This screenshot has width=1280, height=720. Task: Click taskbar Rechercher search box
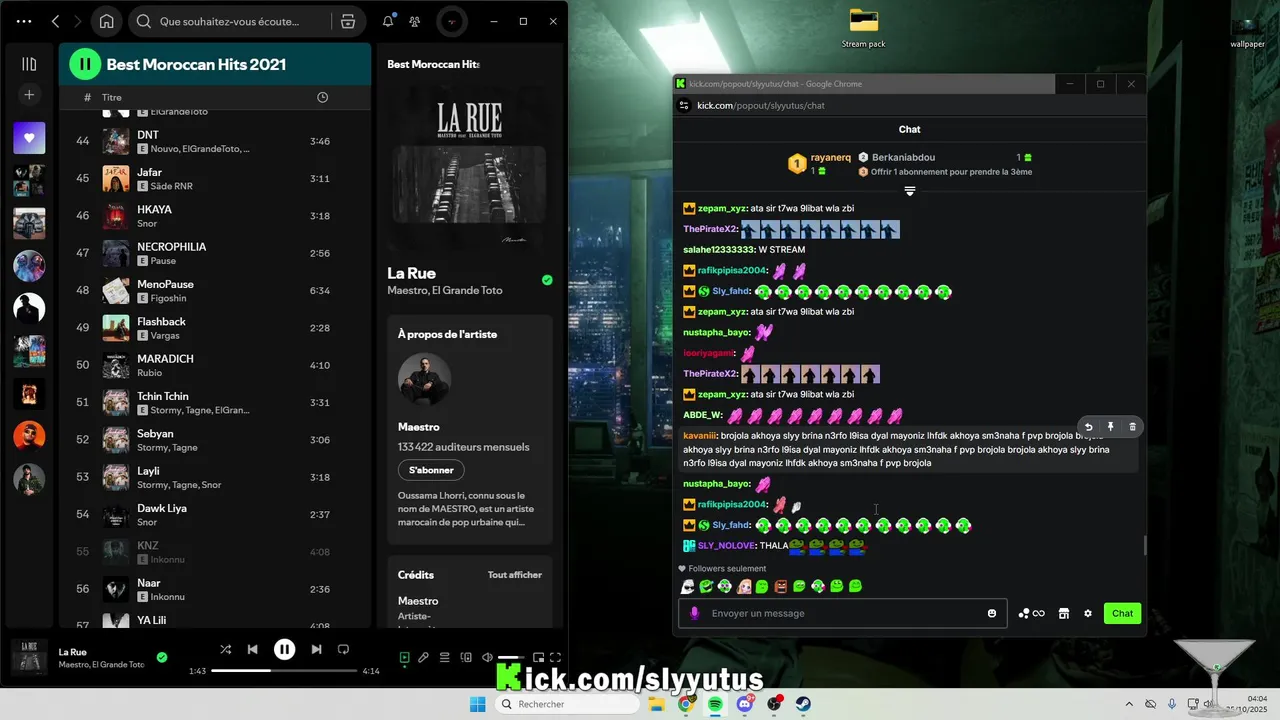click(x=567, y=704)
